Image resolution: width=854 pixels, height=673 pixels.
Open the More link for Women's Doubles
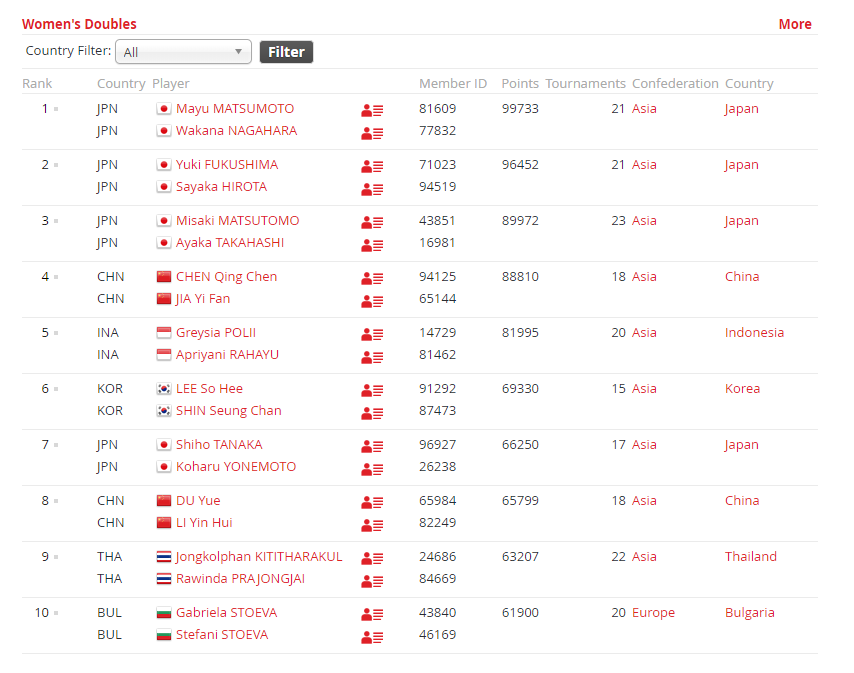(795, 24)
